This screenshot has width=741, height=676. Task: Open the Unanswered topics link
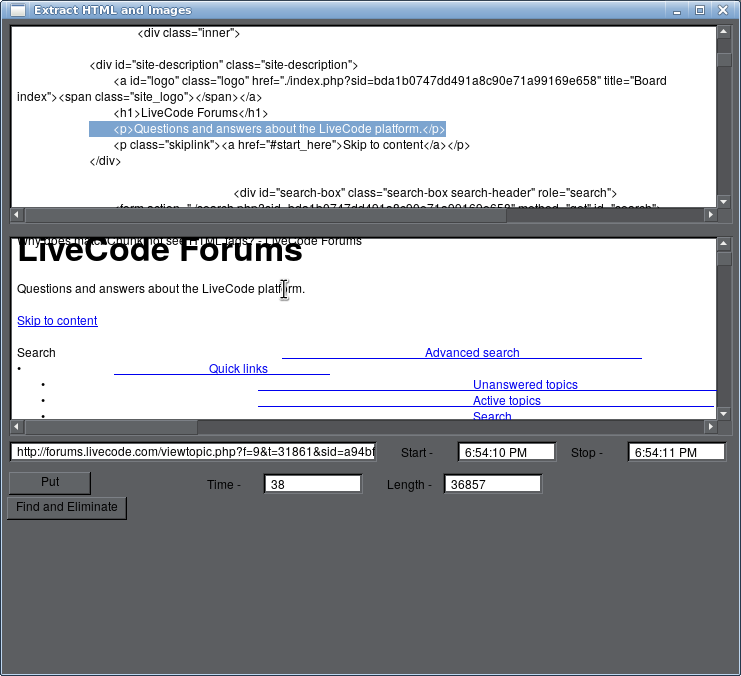pyautogui.click(x=525, y=385)
